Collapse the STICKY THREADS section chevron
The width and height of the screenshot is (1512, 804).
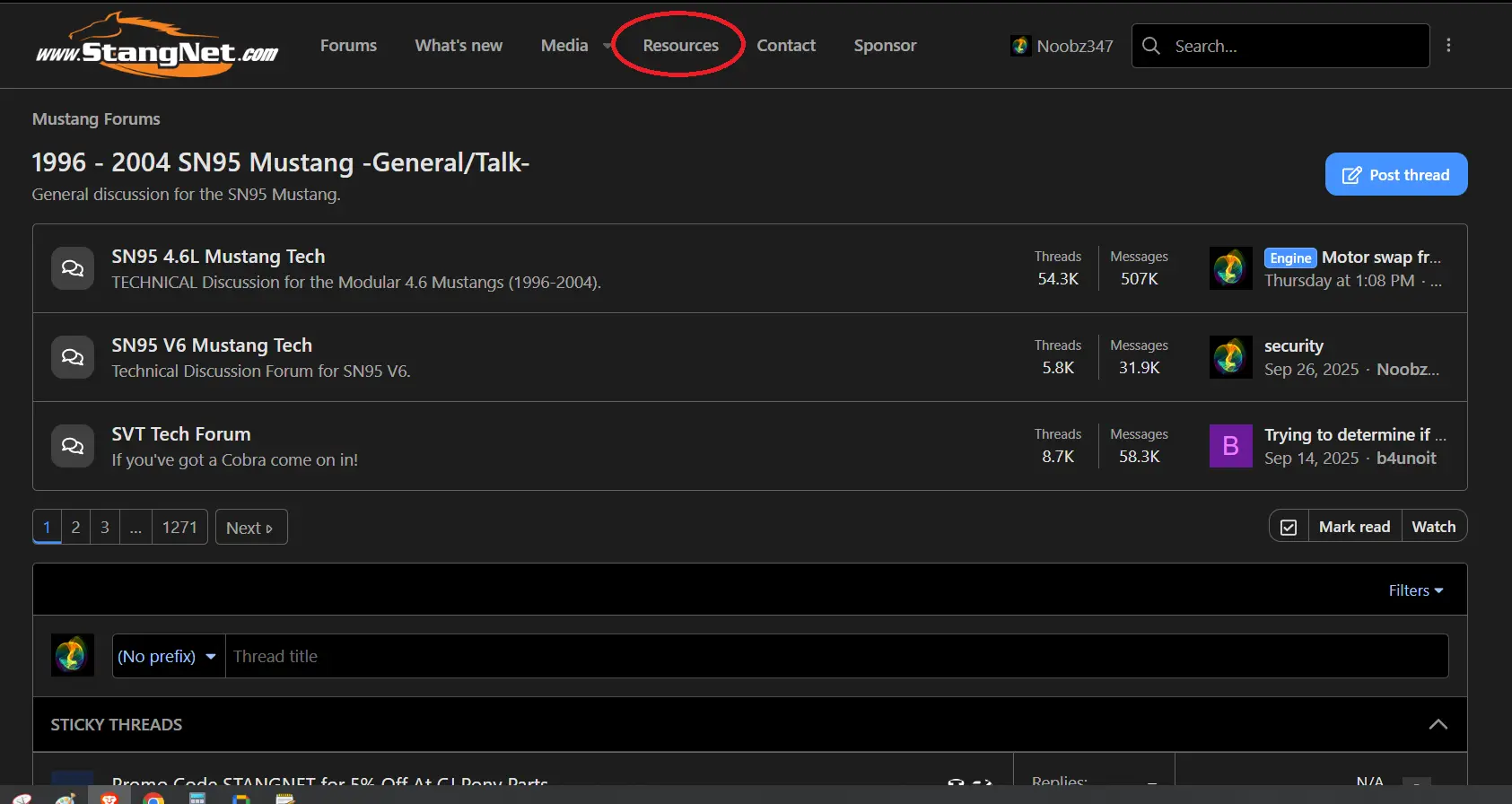coord(1438,724)
